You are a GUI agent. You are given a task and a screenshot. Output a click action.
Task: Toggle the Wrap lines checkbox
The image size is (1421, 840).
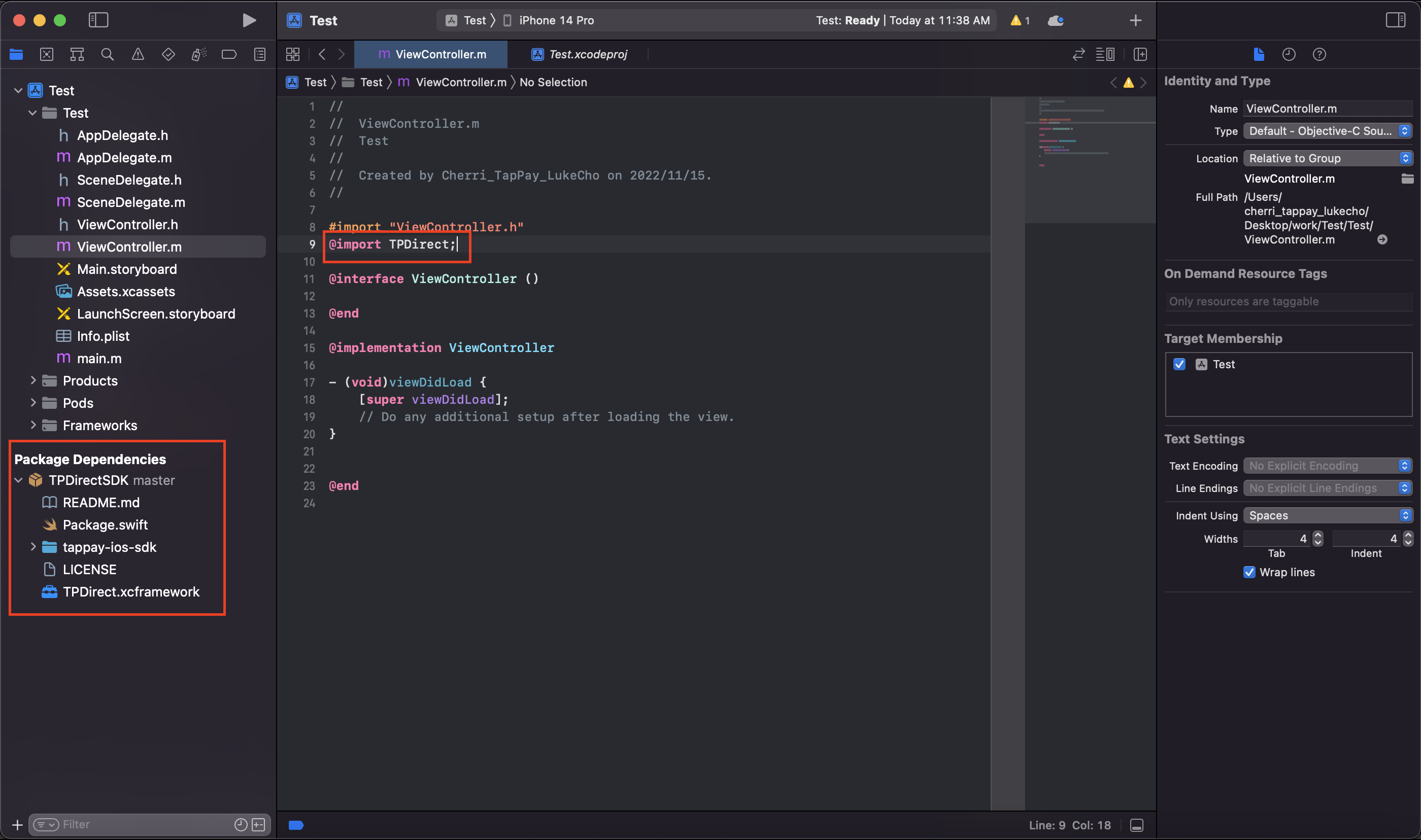1249,572
